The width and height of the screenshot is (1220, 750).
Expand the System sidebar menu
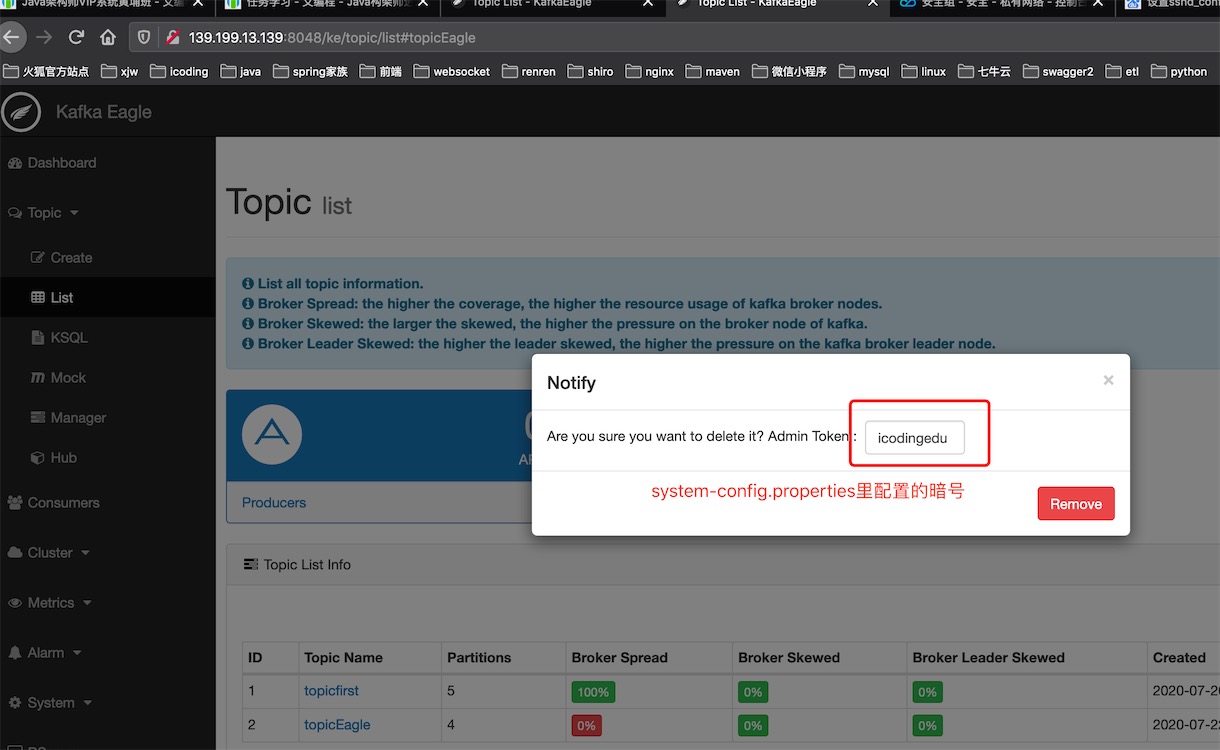pos(49,703)
